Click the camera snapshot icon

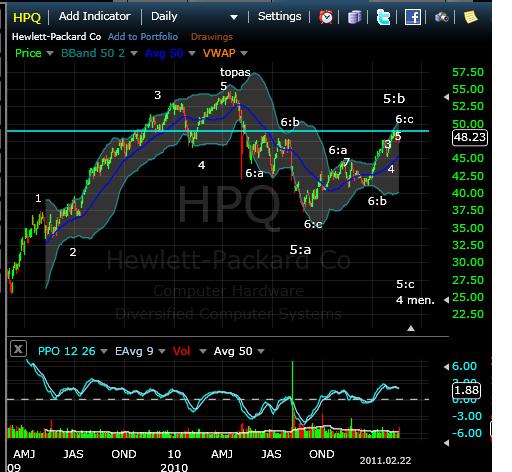click(x=442, y=17)
